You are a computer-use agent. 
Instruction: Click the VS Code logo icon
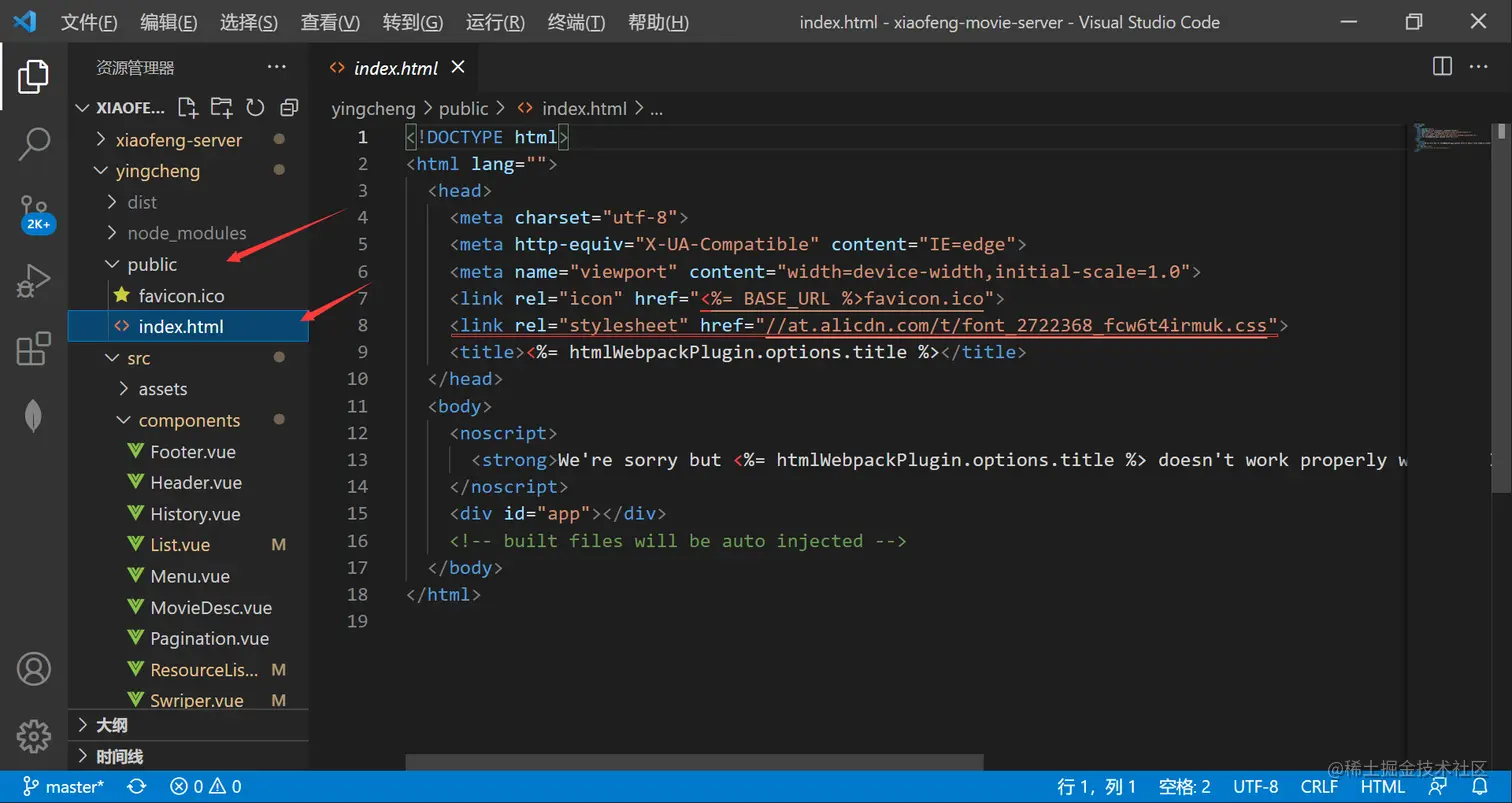click(x=24, y=21)
